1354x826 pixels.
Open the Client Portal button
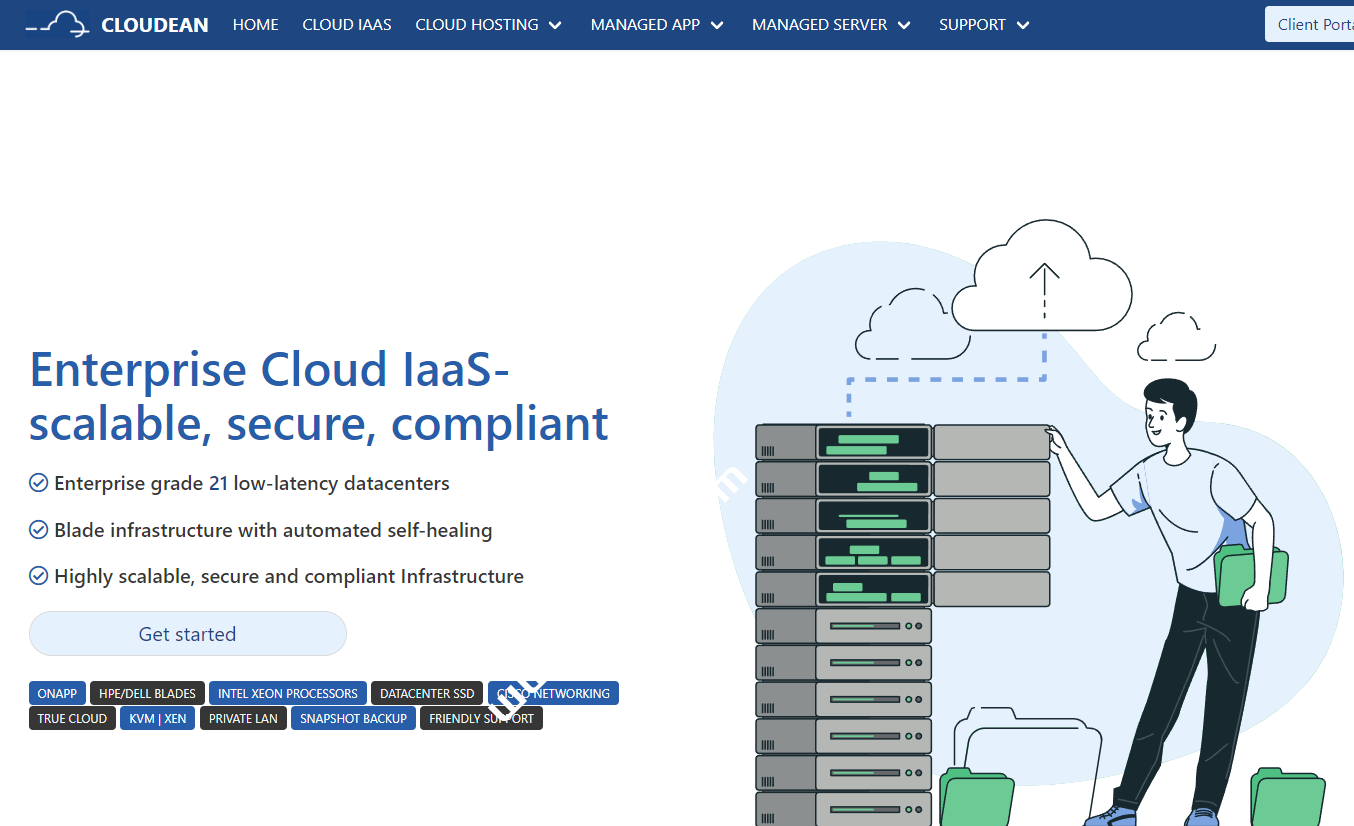click(1310, 24)
